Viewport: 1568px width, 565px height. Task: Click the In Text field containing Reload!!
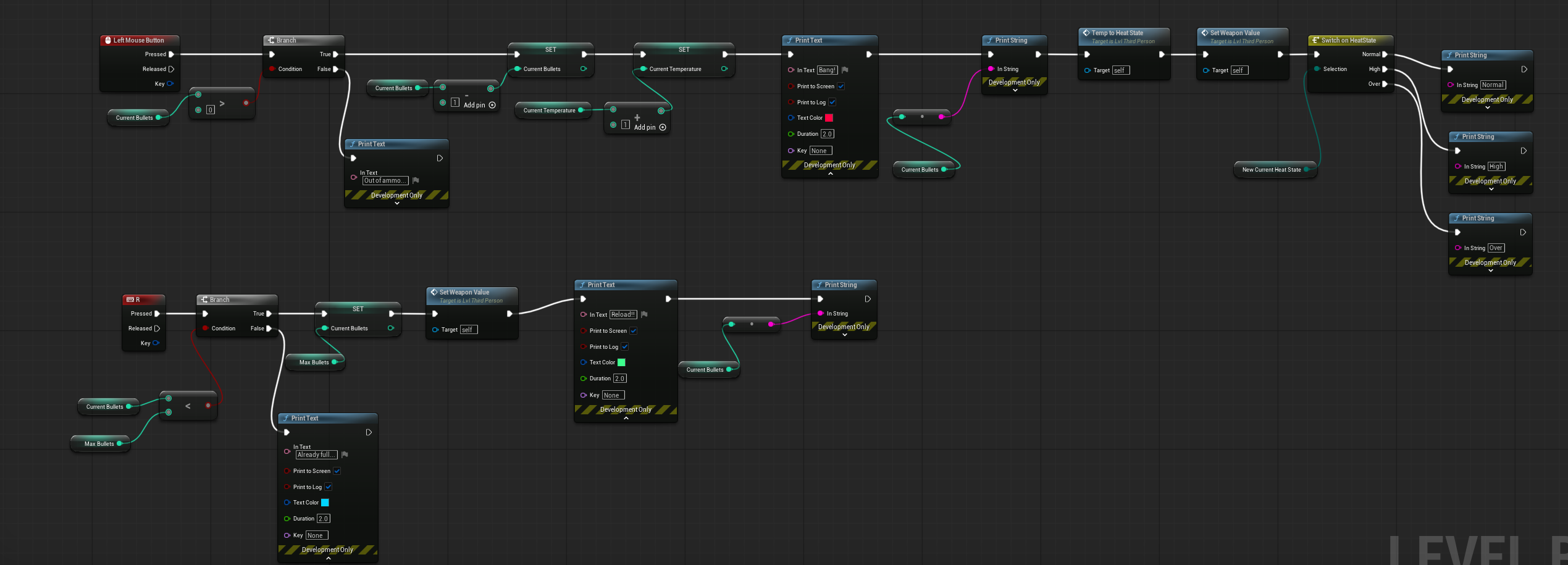(623, 315)
